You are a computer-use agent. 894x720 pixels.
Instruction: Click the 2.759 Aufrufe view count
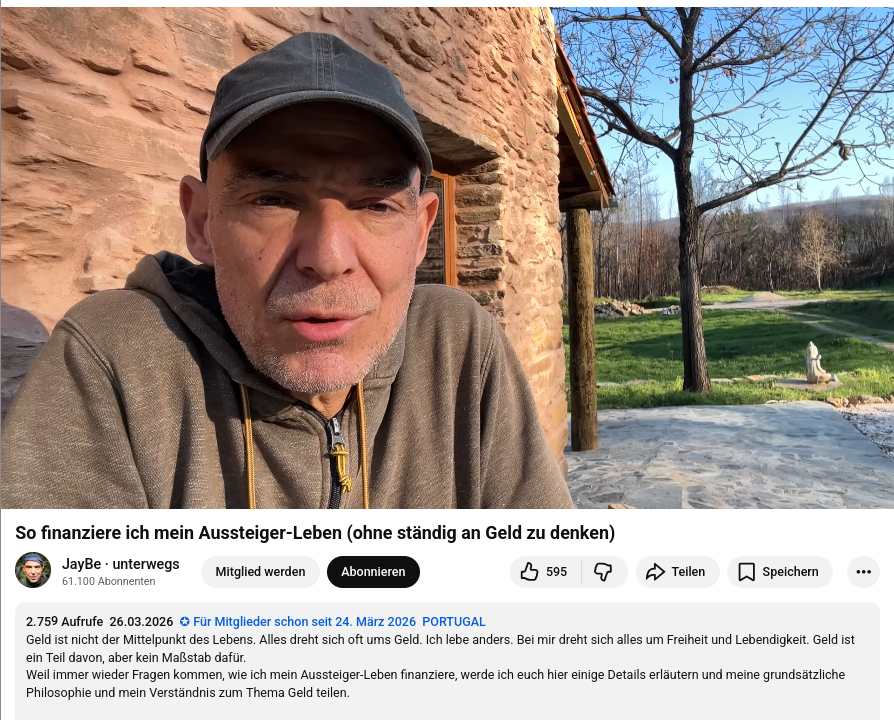click(64, 621)
